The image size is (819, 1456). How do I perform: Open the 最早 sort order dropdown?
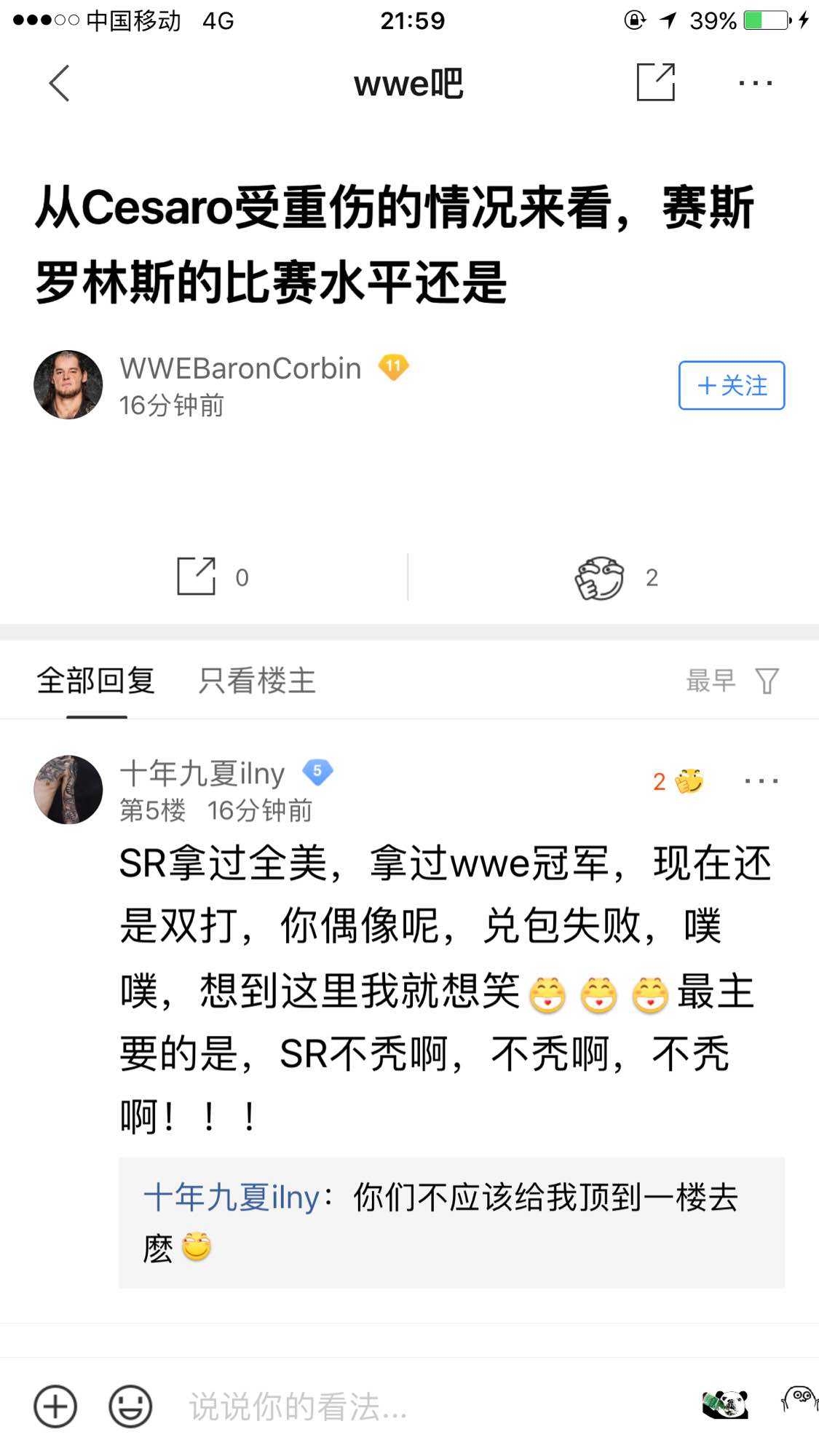[x=711, y=681]
